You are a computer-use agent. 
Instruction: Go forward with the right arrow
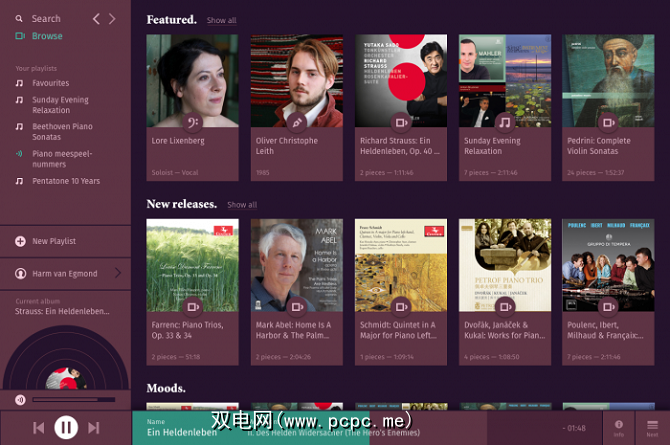click(x=112, y=19)
